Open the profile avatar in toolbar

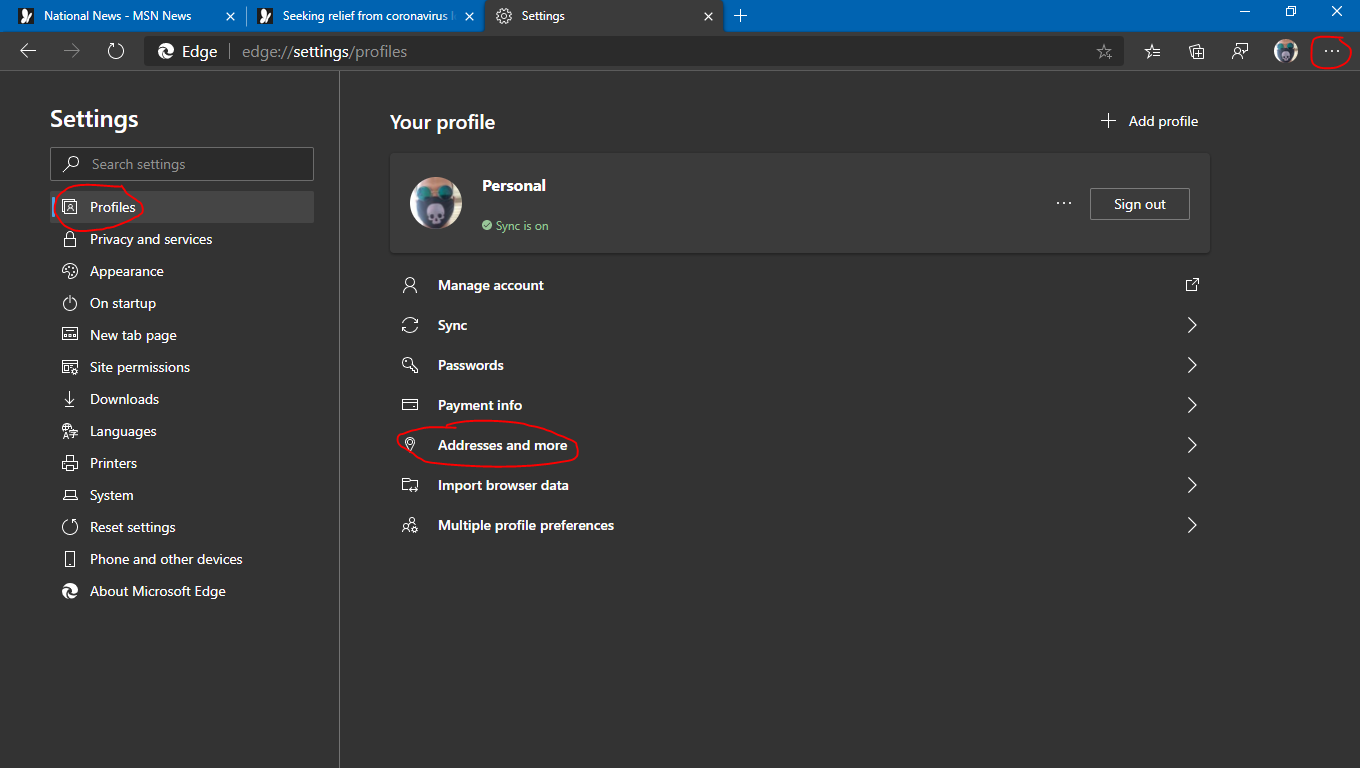[1286, 51]
